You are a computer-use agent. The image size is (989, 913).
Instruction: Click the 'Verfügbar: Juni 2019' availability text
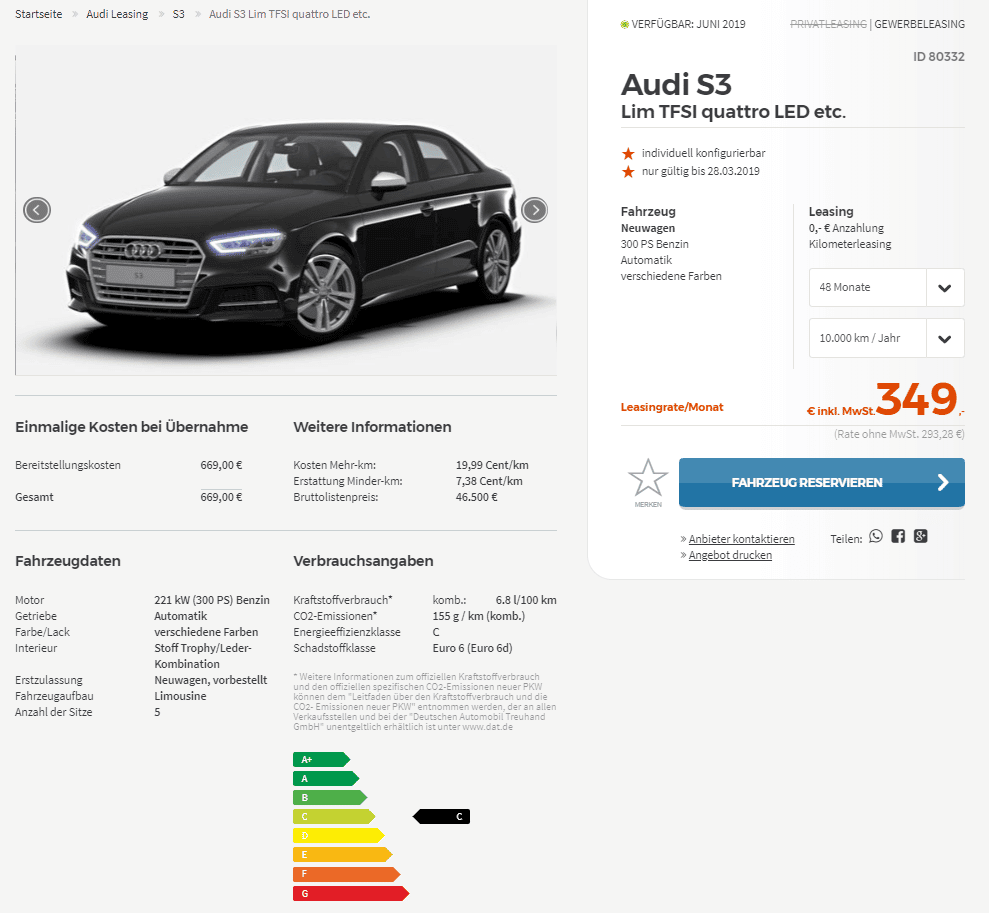pyautogui.click(x=688, y=24)
